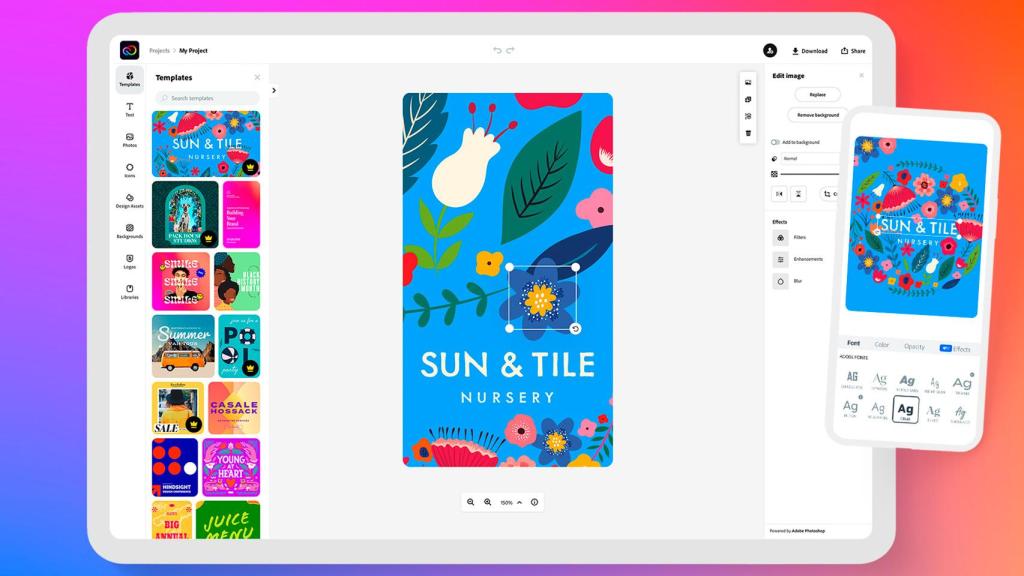Open the Photos panel
Screen dimensions: 1024x576
[x=129, y=141]
